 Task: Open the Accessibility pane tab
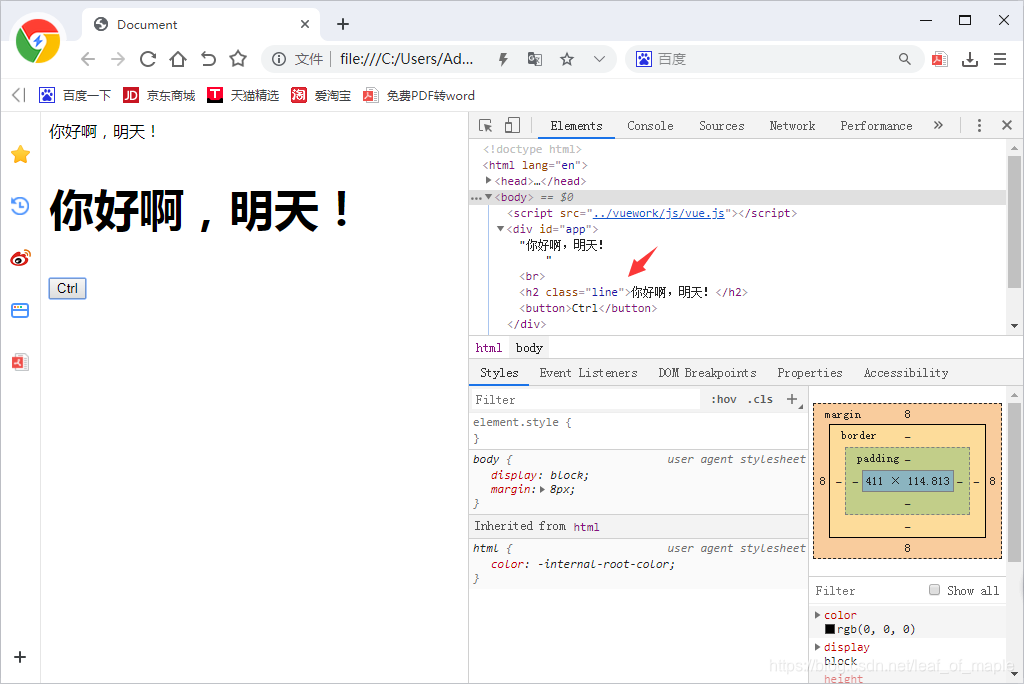(x=906, y=373)
